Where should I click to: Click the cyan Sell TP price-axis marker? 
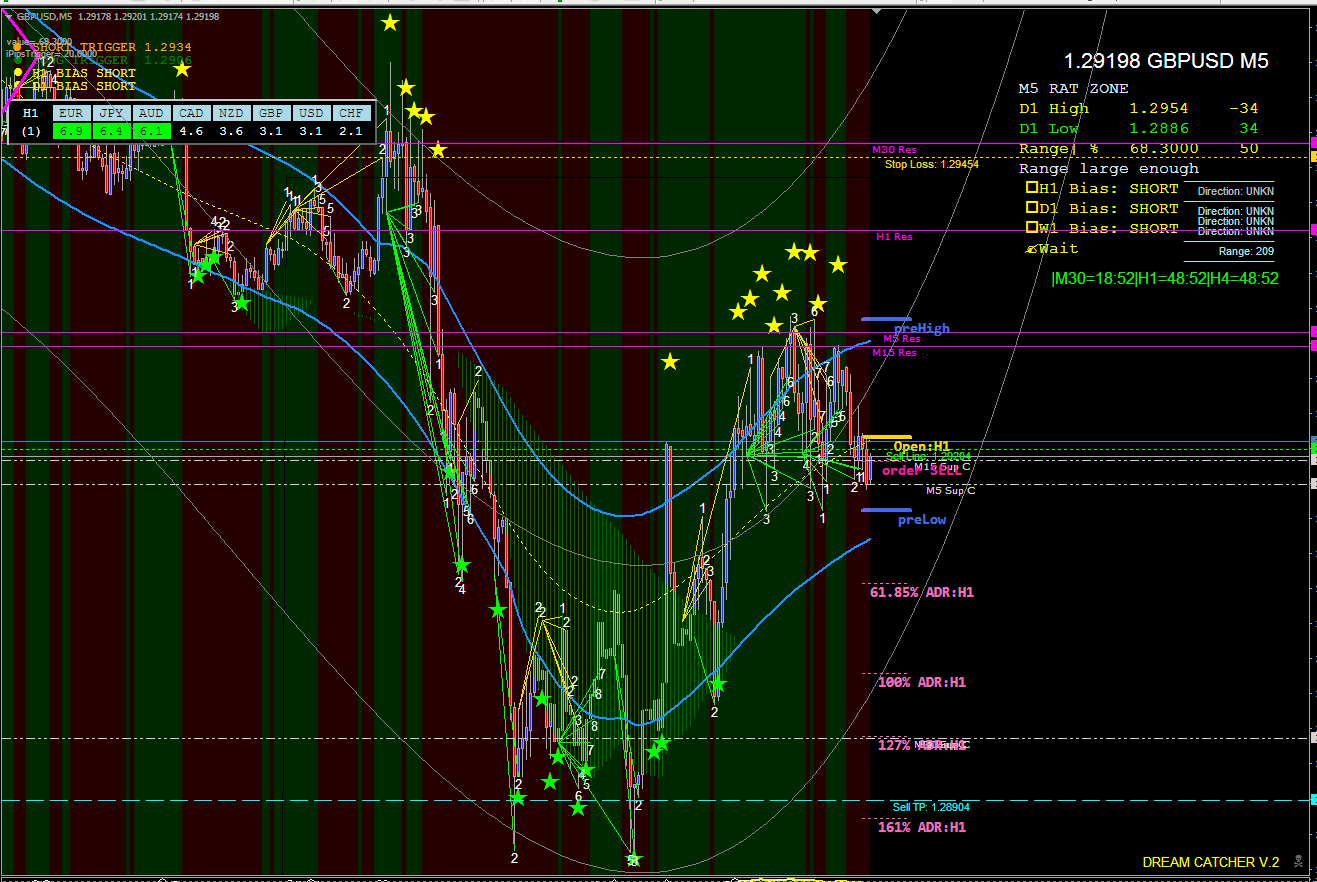pyautogui.click(x=1312, y=800)
